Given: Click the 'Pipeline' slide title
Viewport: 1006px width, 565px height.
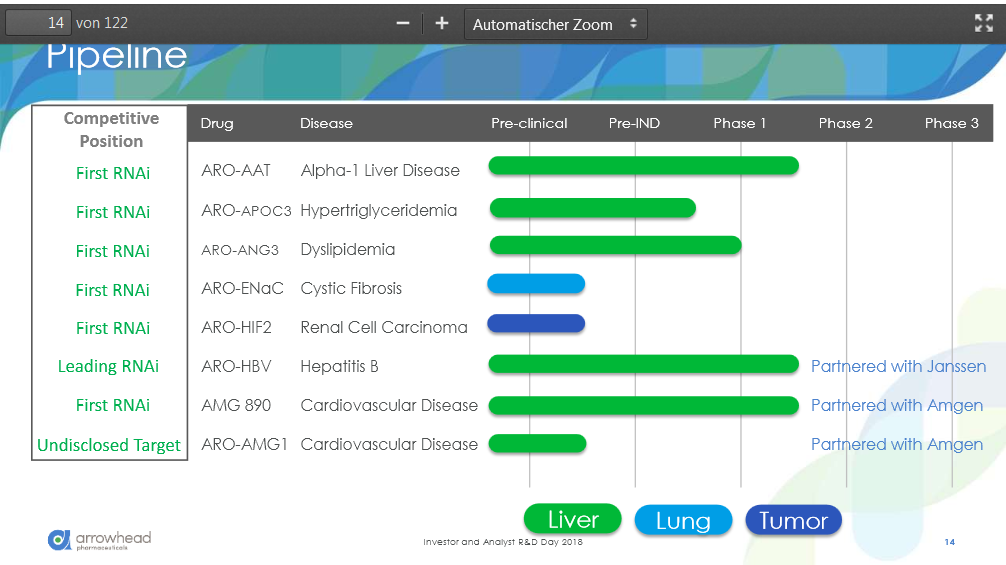Looking at the screenshot, I should pyautogui.click(x=117, y=56).
